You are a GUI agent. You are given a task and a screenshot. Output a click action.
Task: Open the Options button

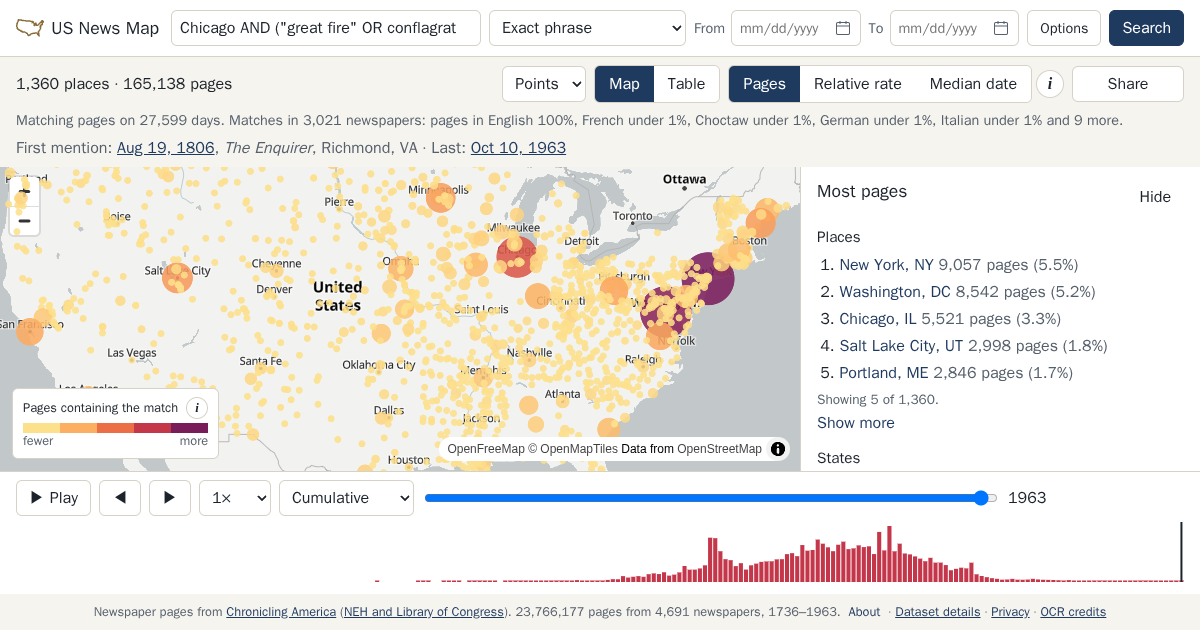coord(1064,28)
